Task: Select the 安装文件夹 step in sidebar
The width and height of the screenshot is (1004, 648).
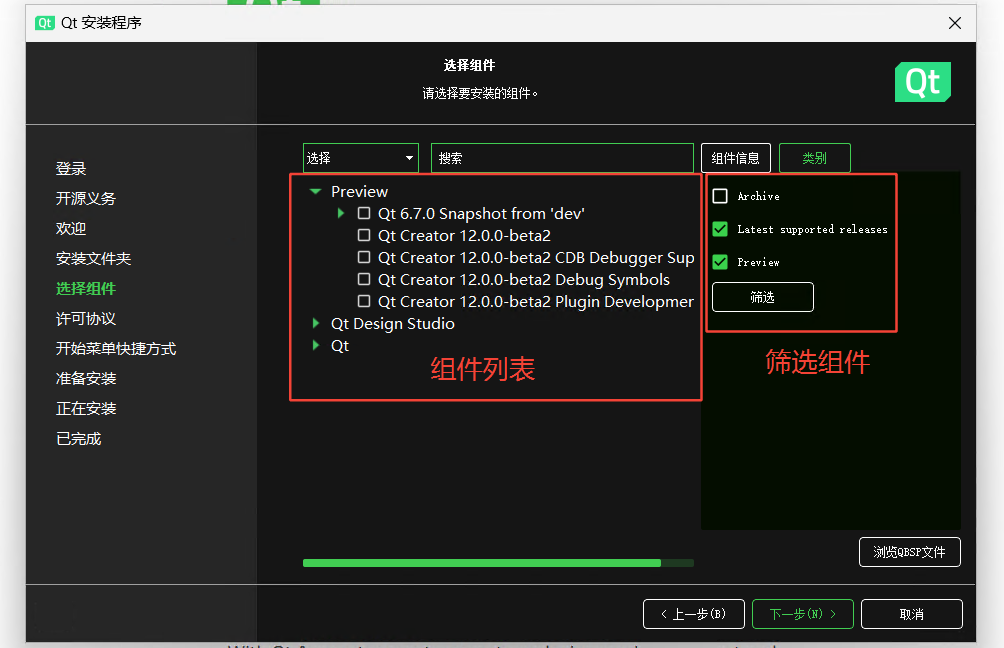Action: pyautogui.click(x=93, y=259)
